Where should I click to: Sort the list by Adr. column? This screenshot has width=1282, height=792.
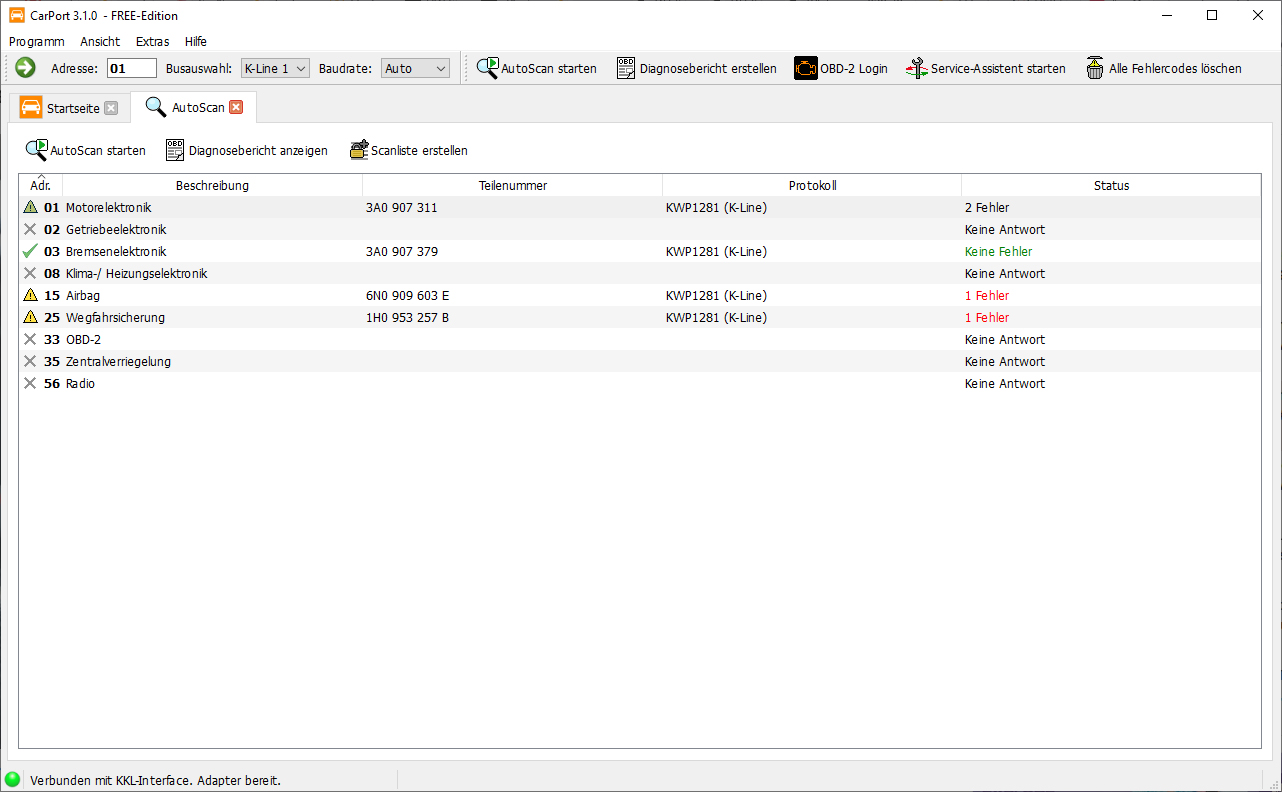(41, 185)
